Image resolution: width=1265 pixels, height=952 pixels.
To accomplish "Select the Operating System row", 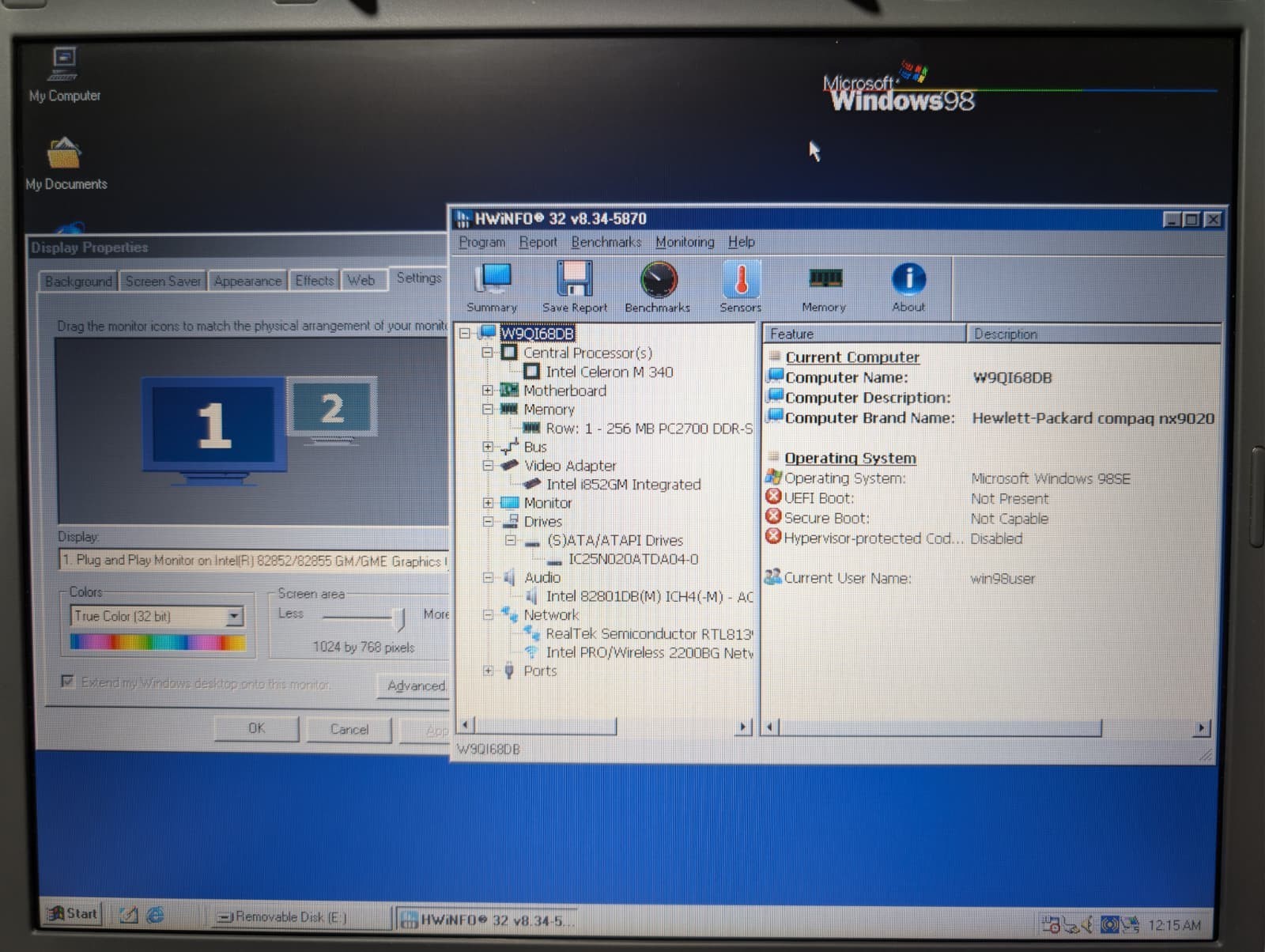I will pos(948,478).
